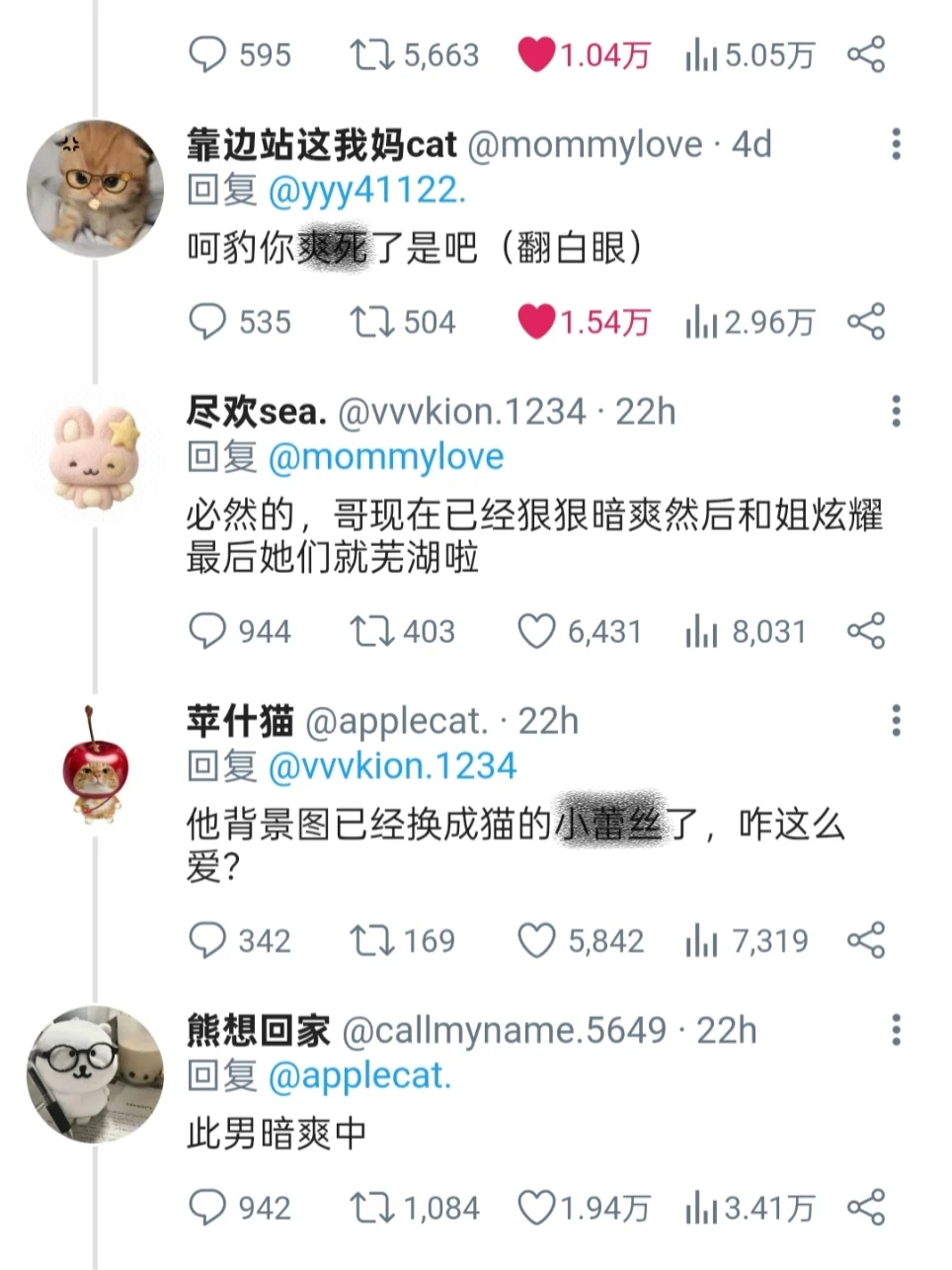This screenshot has width=952, height=1270.
Task: View the cat-with-glasses avatar profile
Action: click(x=96, y=188)
